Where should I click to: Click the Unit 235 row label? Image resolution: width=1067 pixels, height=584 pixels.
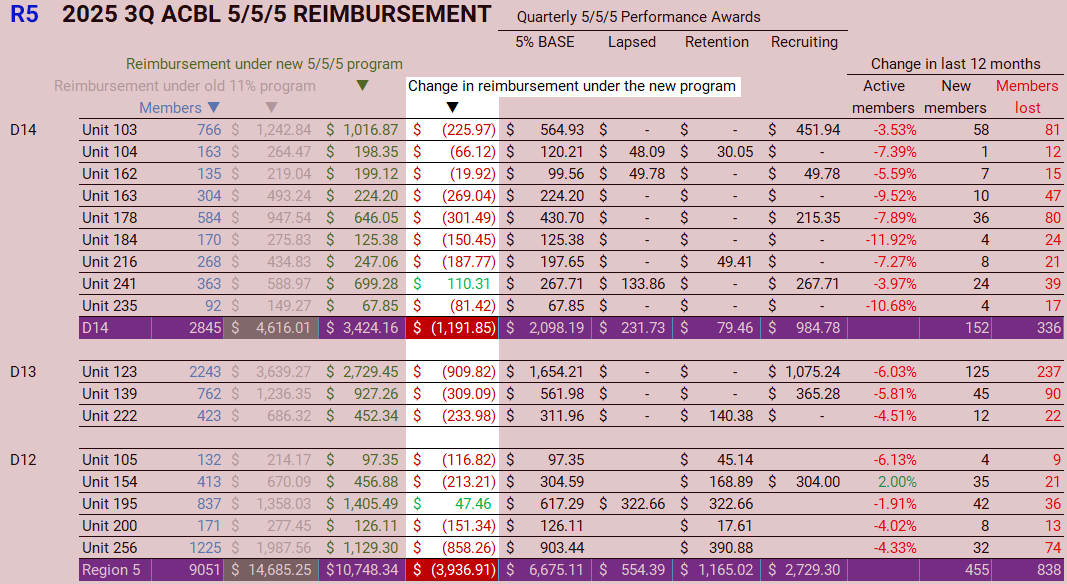tap(110, 306)
